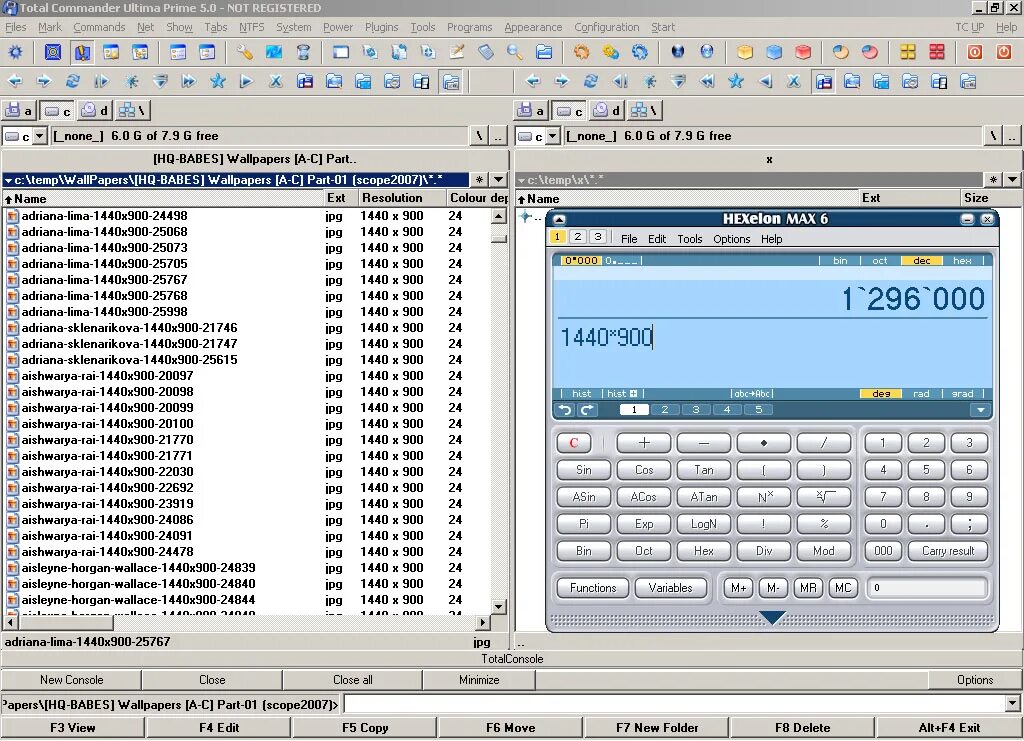
Task: Click the blue wavy picture icon
Action: tap(274, 52)
